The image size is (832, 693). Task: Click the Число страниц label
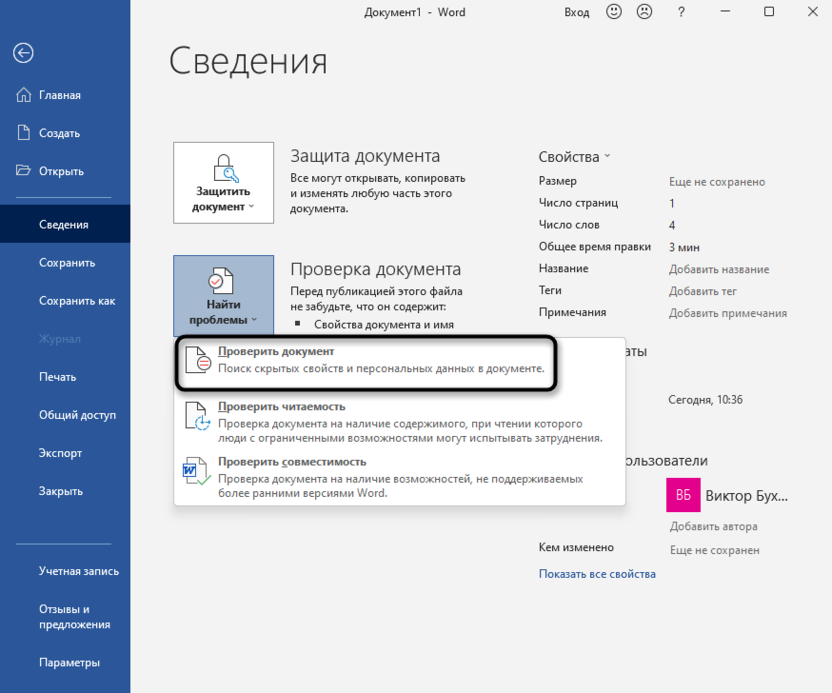coord(578,203)
